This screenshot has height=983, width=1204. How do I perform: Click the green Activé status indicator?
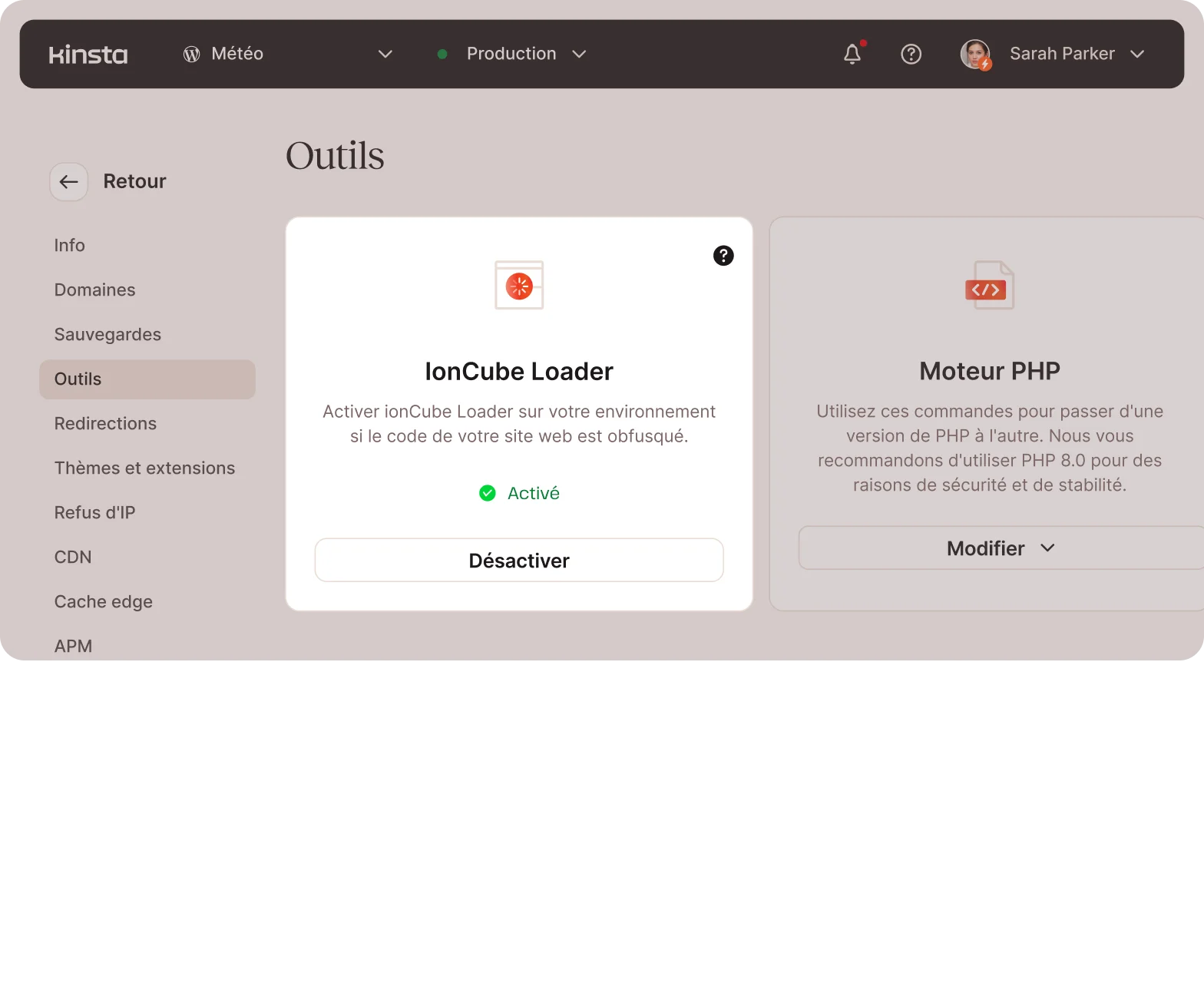[519, 493]
